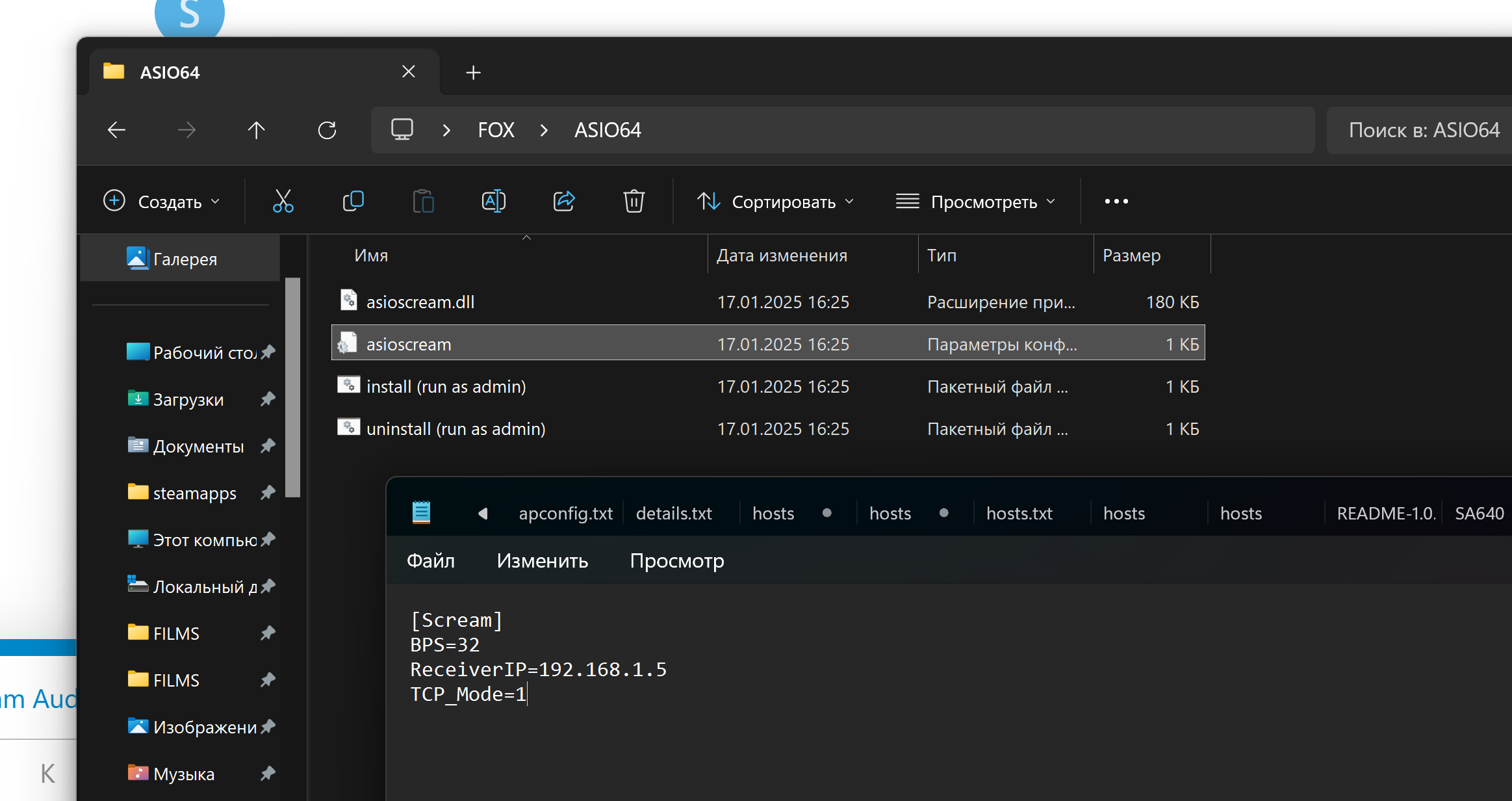Viewport: 1512px width, 801px height.
Task: Open Галерея in the sidebar
Action: tap(180, 259)
